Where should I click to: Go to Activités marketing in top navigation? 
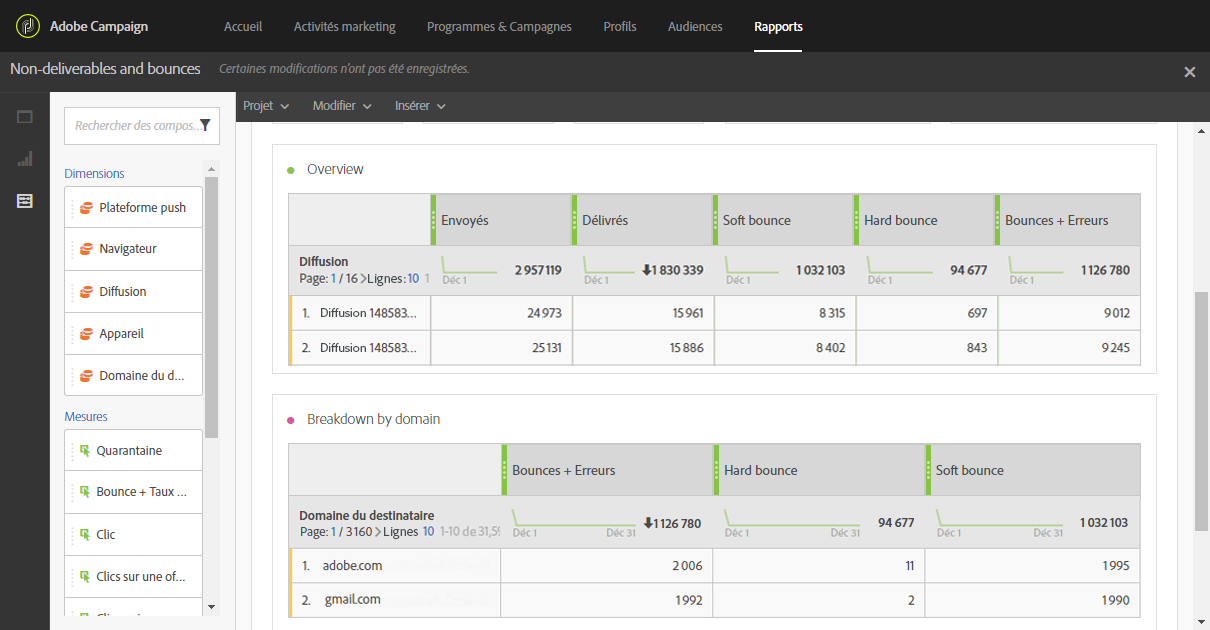pyautogui.click(x=345, y=27)
